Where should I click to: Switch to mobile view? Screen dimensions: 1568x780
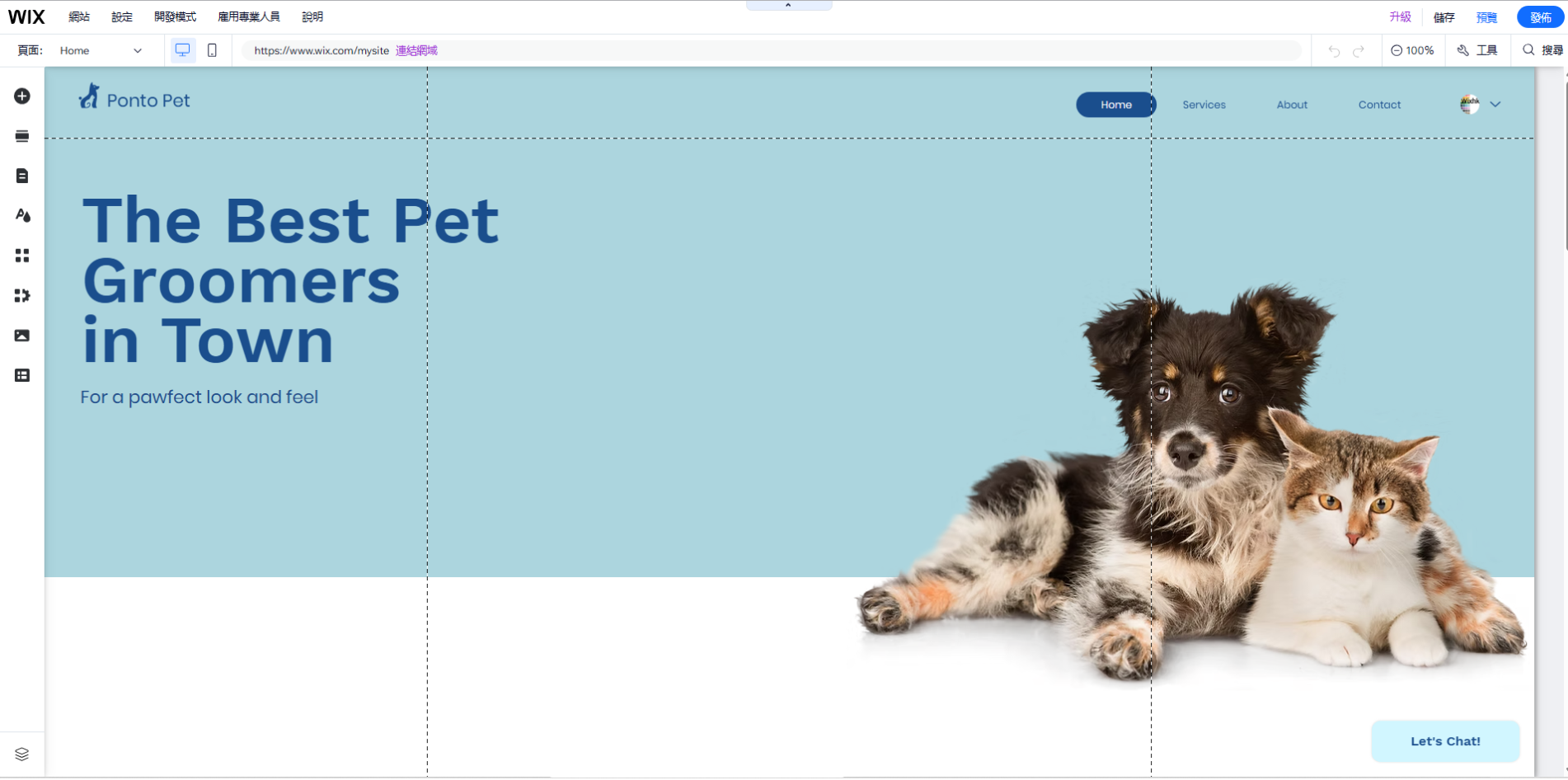coord(212,50)
